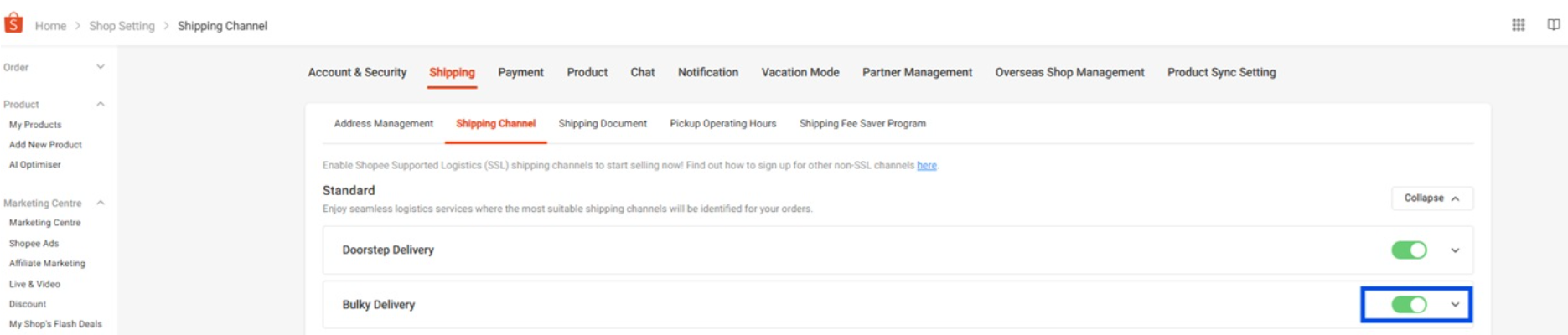
Task: Open the Vacation Mode tab
Action: click(x=800, y=72)
